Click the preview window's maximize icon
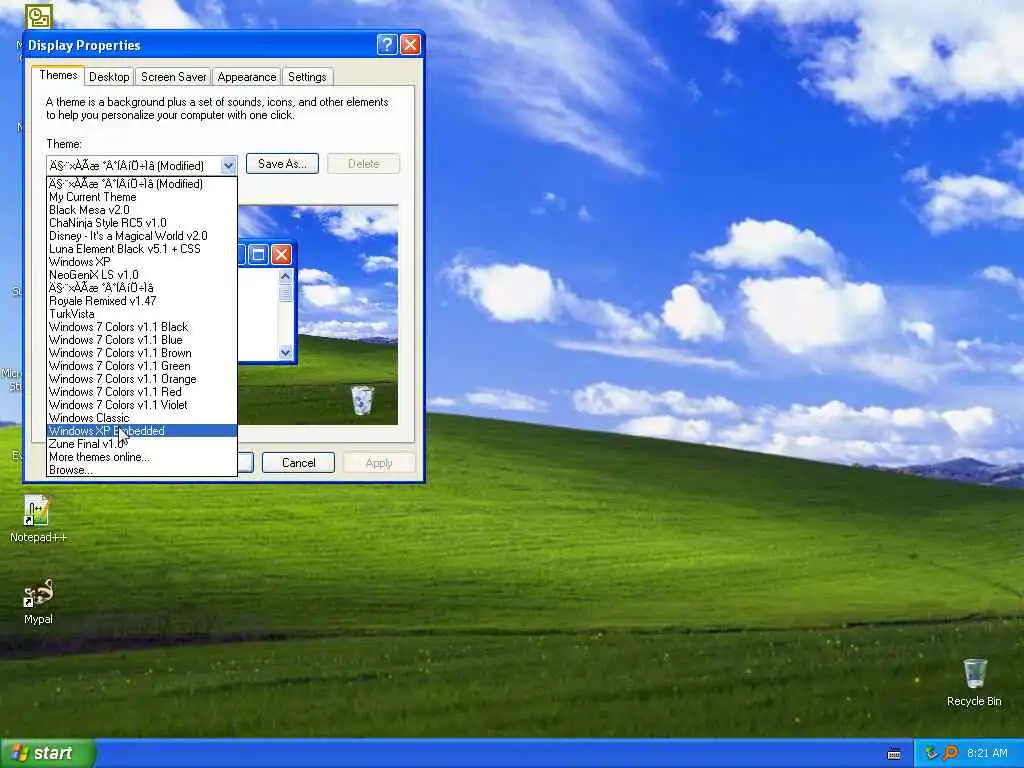 pos(259,254)
